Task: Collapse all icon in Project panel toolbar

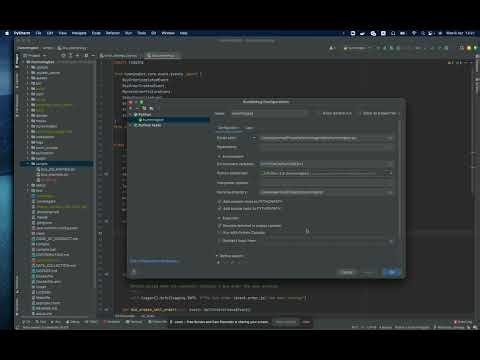Action: (x=78, y=55)
